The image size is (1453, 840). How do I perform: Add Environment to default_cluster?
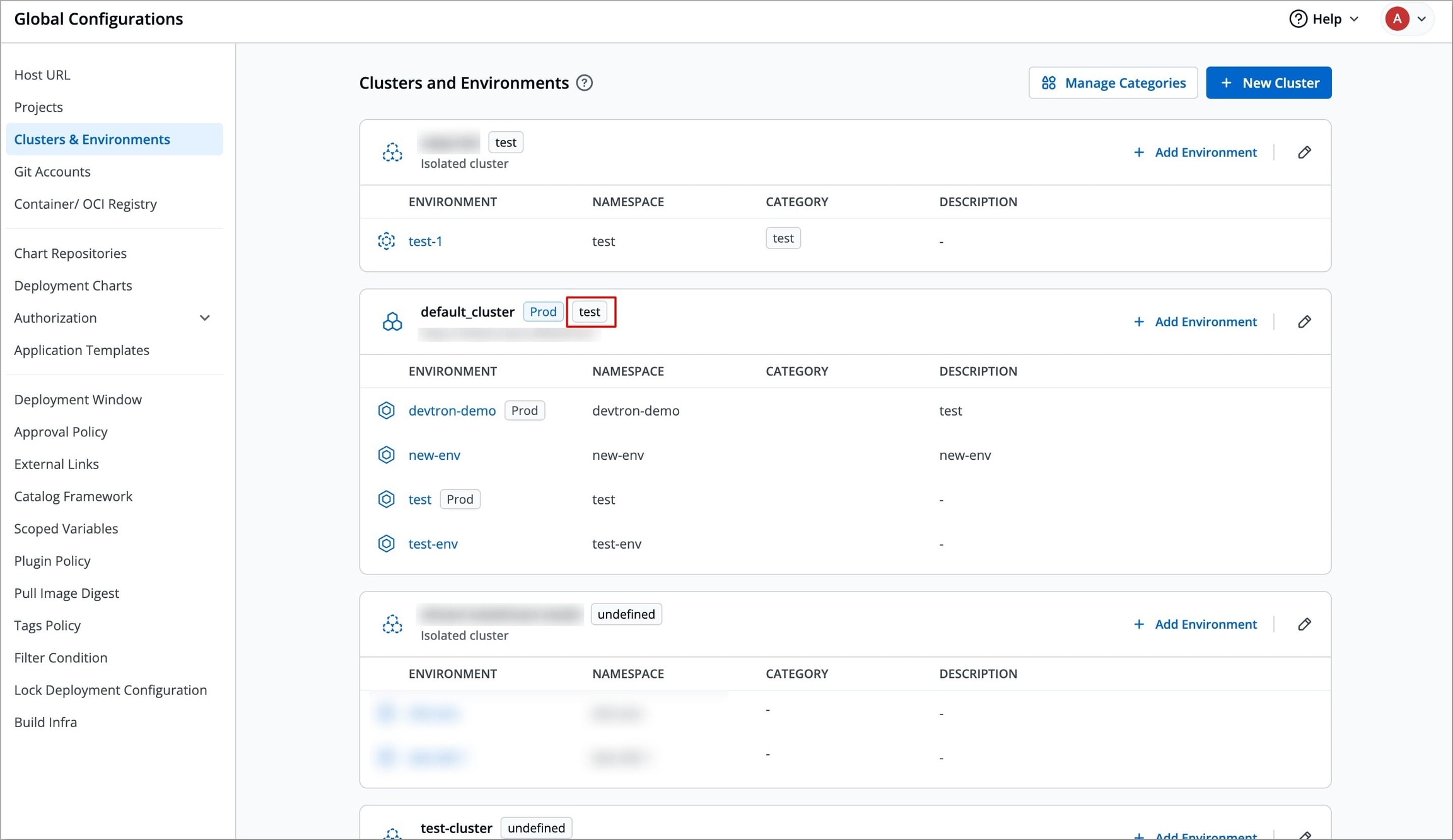(1195, 322)
